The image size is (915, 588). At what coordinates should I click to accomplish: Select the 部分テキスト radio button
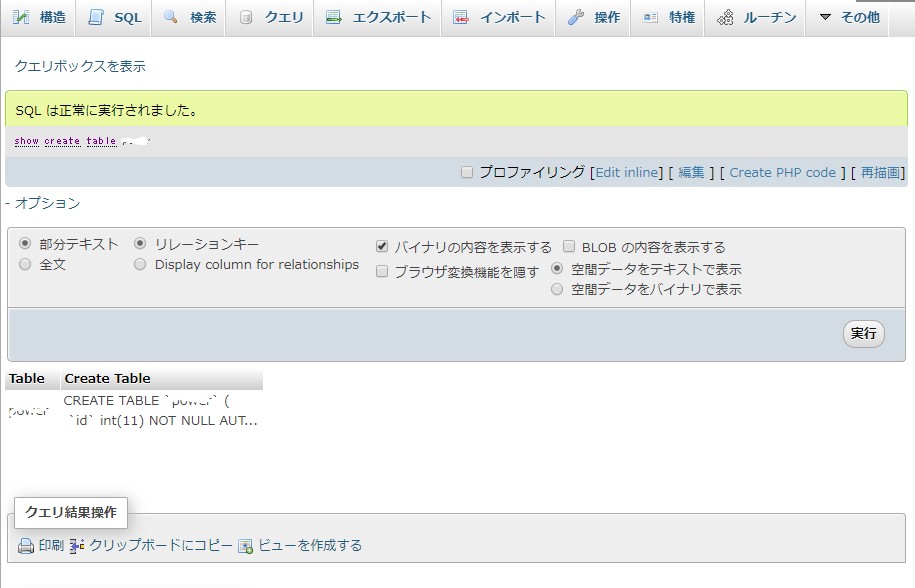pyautogui.click(x=25, y=243)
